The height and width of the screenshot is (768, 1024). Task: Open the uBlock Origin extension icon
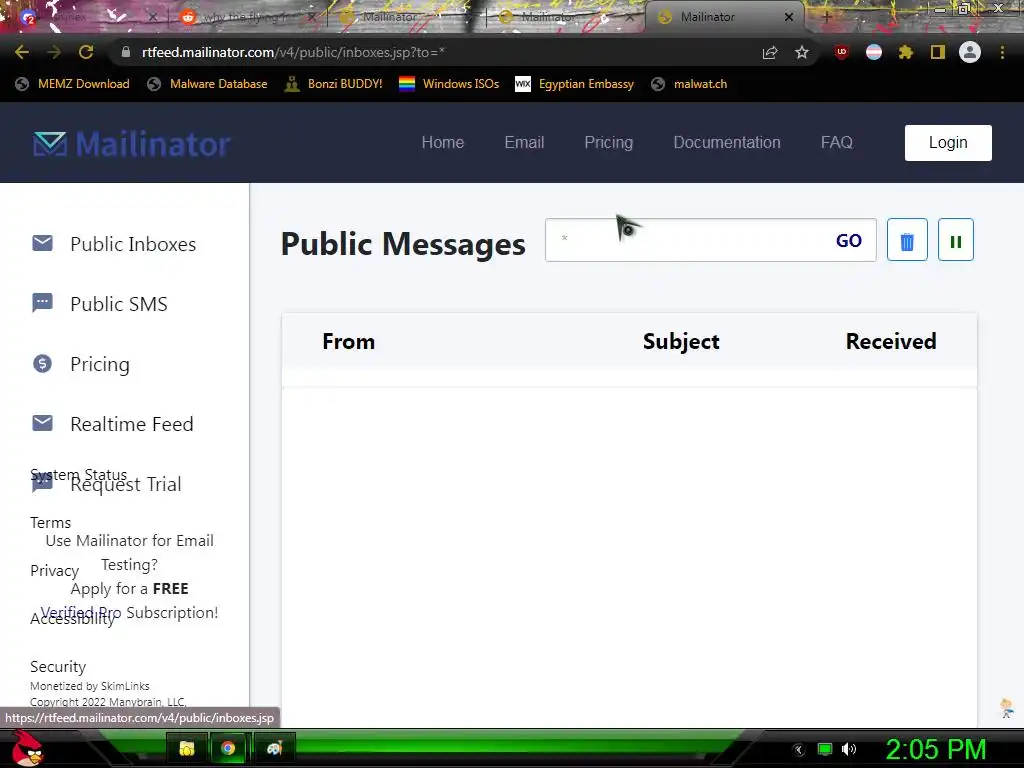pos(842,52)
